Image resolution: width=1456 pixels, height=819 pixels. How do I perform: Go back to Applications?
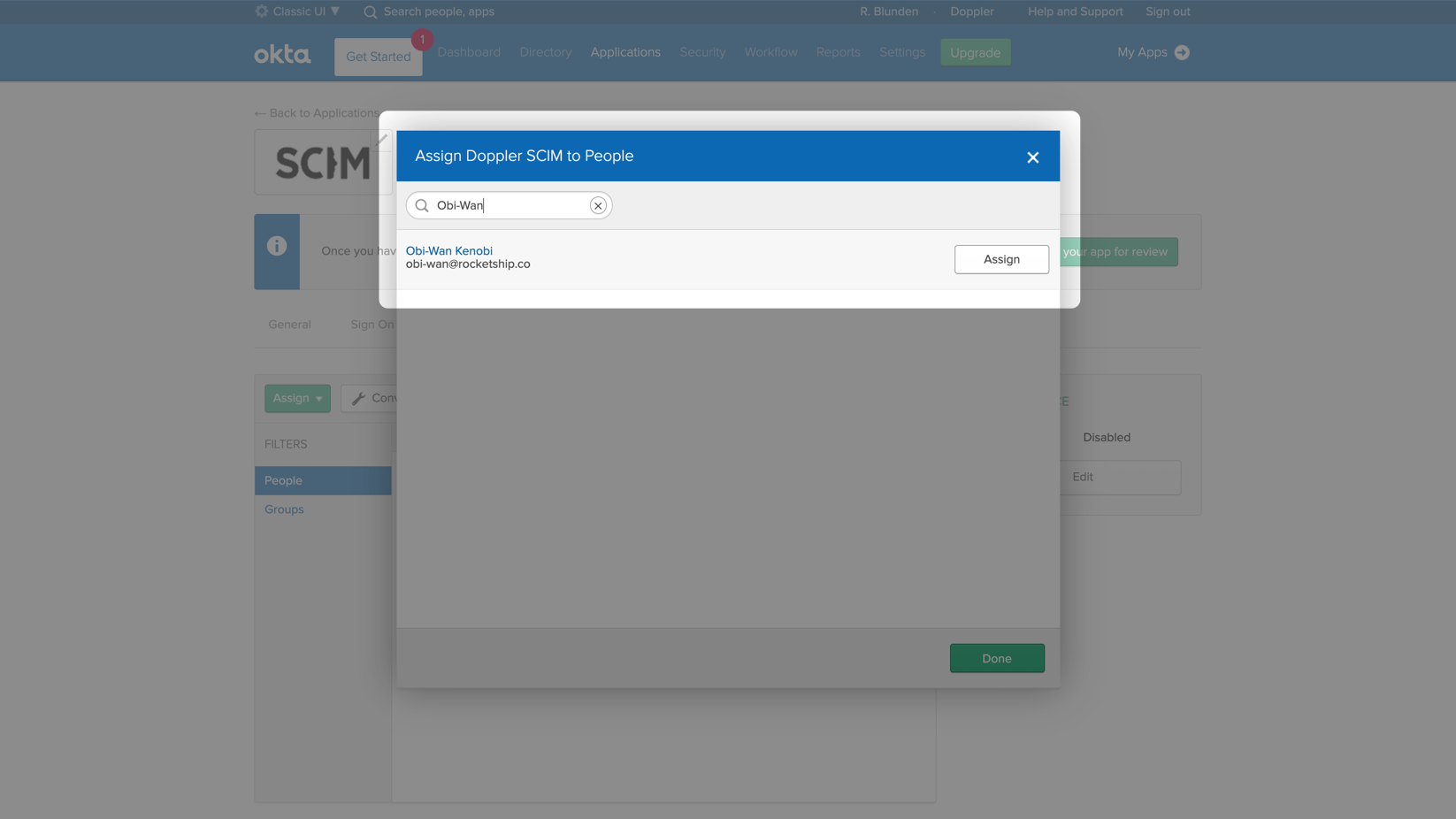click(x=317, y=113)
